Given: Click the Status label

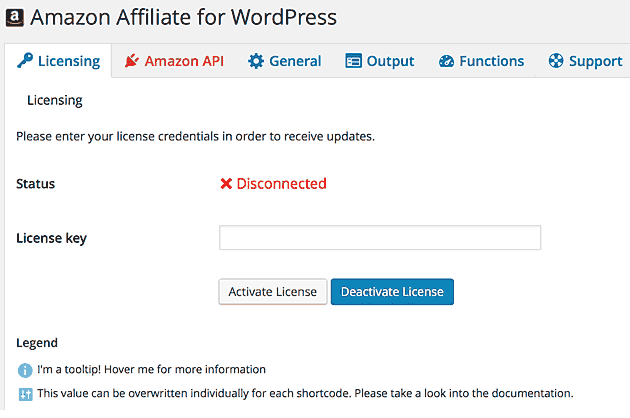Looking at the screenshot, I should [x=35, y=184].
